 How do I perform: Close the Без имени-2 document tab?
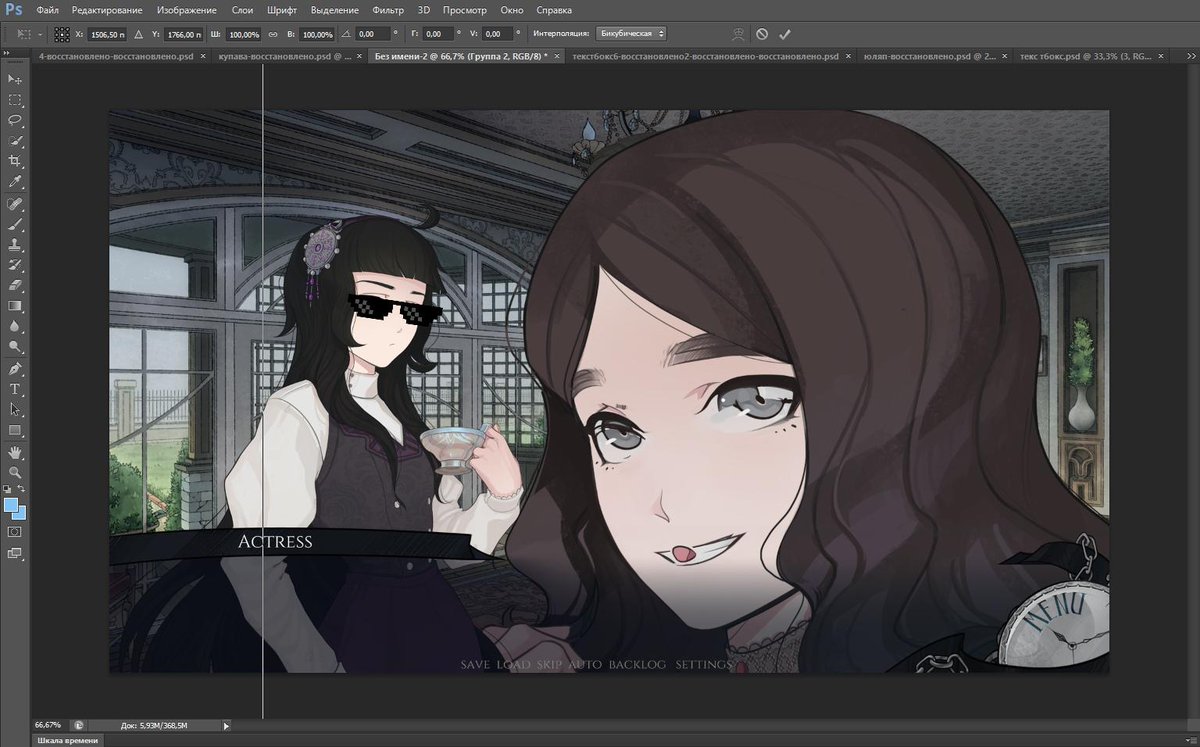pos(558,57)
